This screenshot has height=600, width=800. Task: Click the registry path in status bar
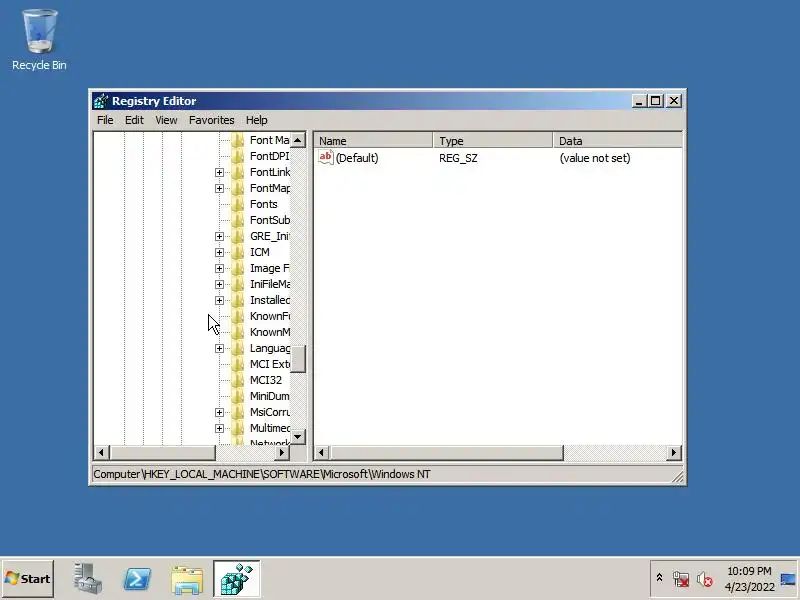tap(262, 474)
